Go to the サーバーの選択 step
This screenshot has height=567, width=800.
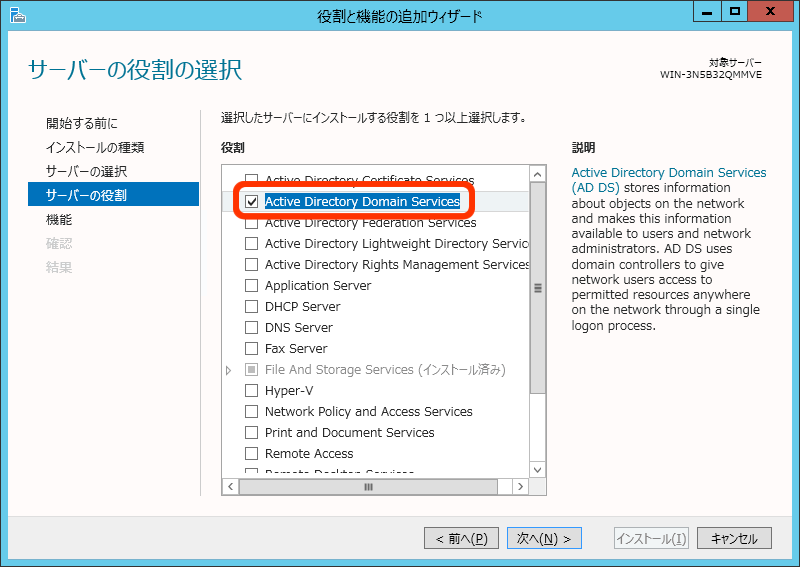click(x=86, y=171)
